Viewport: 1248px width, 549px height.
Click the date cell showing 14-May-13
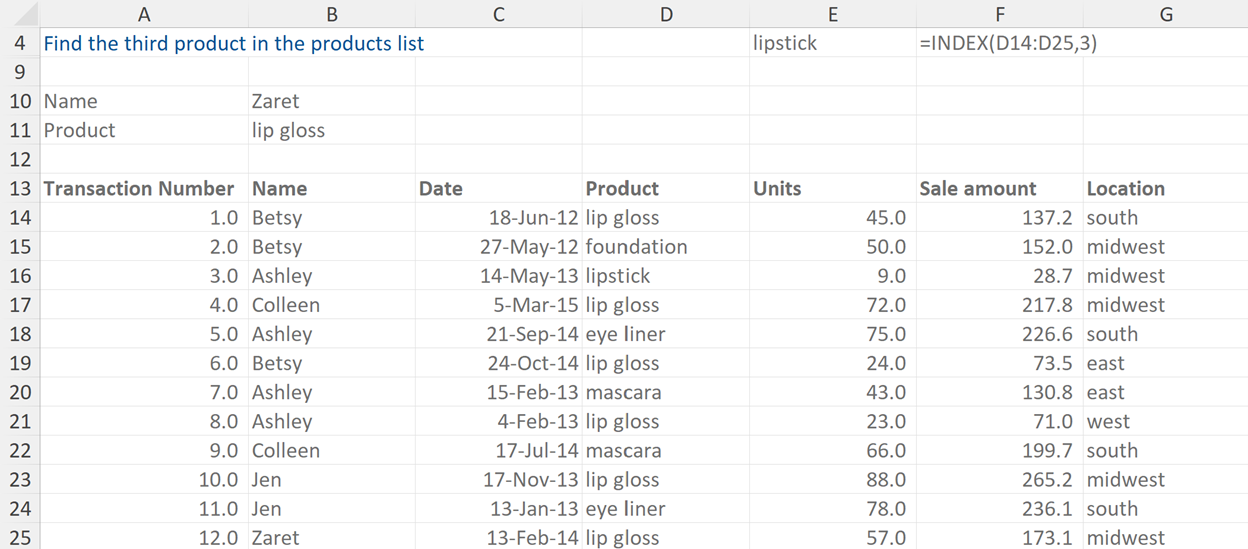pyautogui.click(x=529, y=276)
